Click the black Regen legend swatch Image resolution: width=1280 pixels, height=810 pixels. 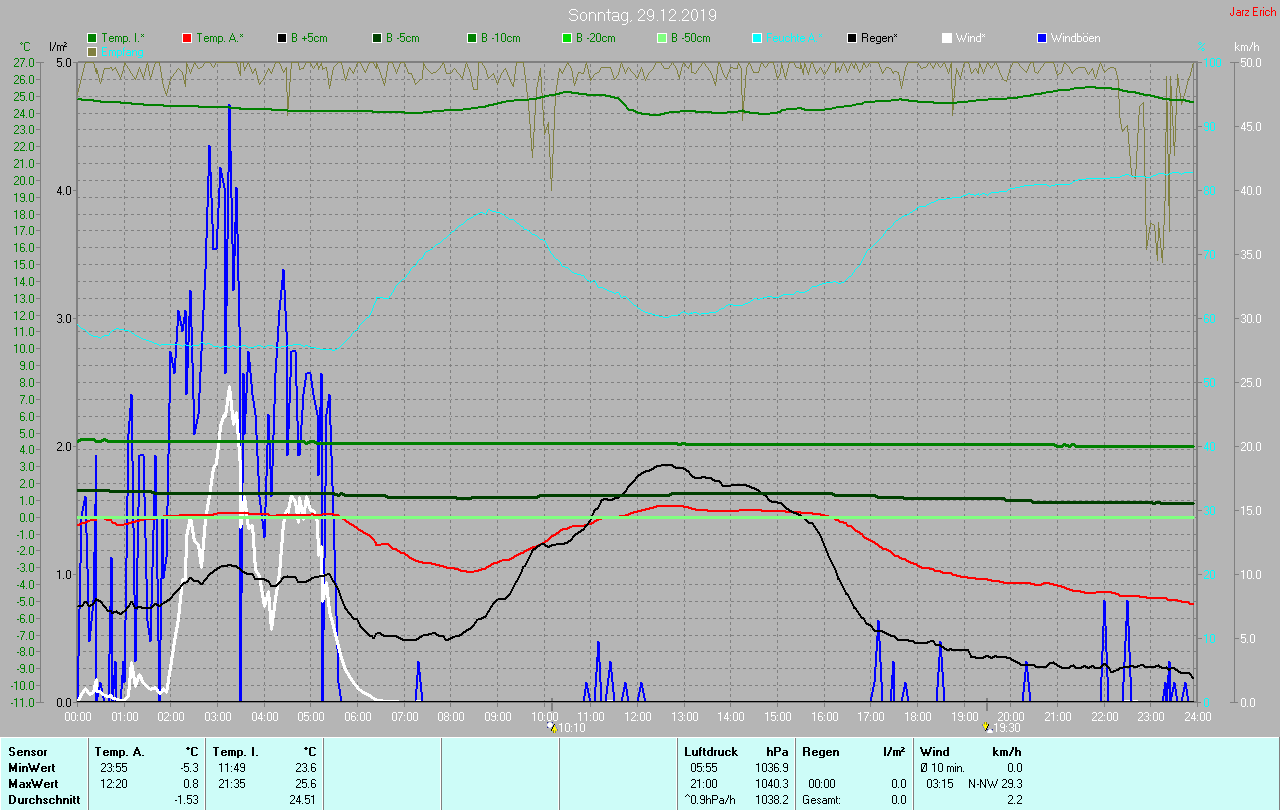click(852, 38)
